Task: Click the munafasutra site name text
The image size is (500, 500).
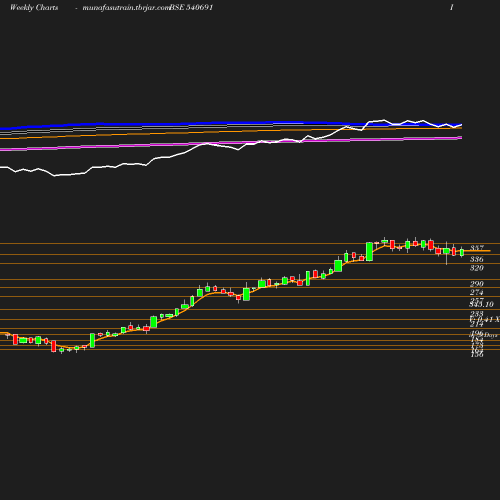Action: point(126,8)
